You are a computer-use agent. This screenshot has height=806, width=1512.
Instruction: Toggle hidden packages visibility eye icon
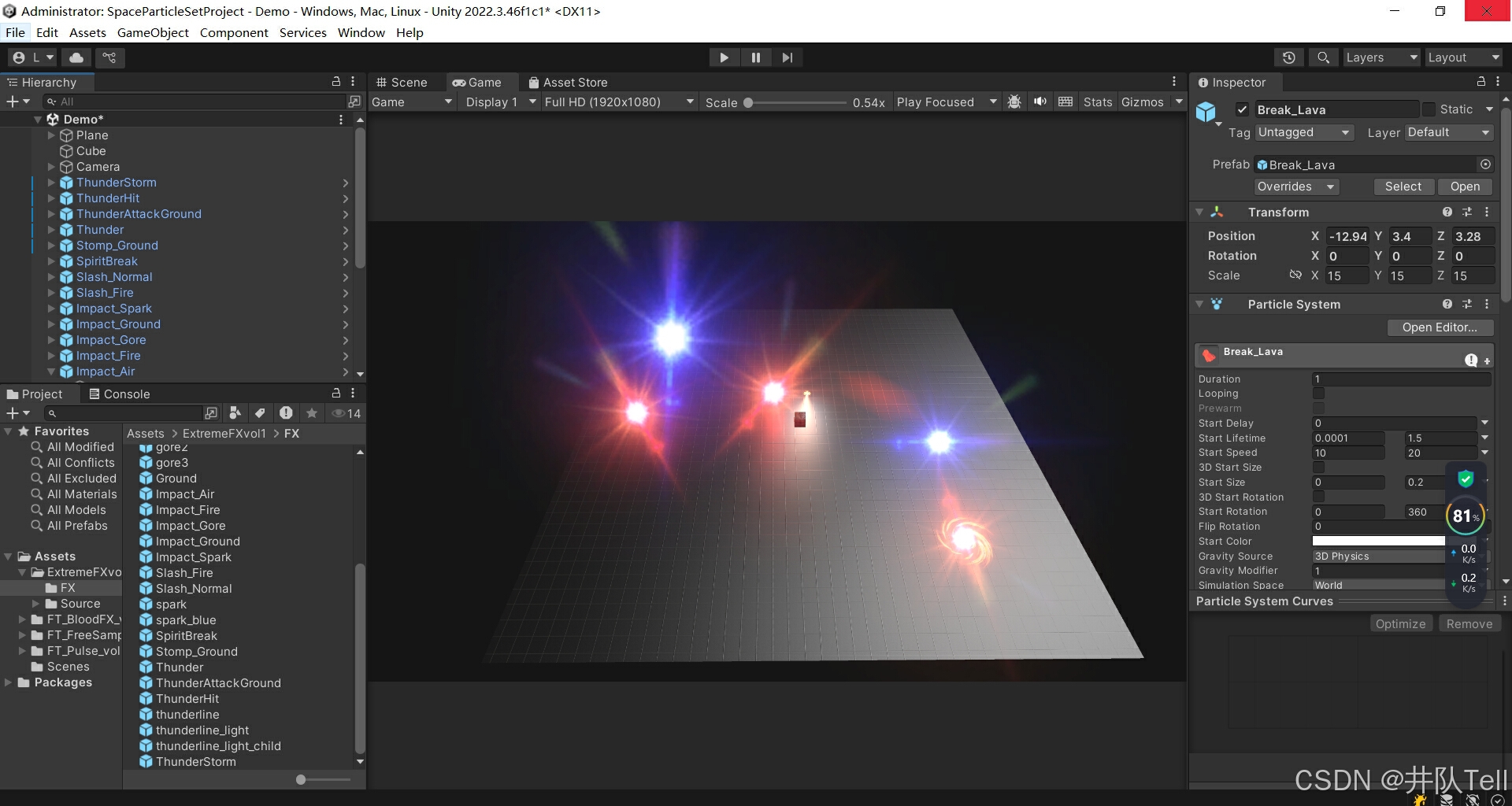pyautogui.click(x=346, y=413)
